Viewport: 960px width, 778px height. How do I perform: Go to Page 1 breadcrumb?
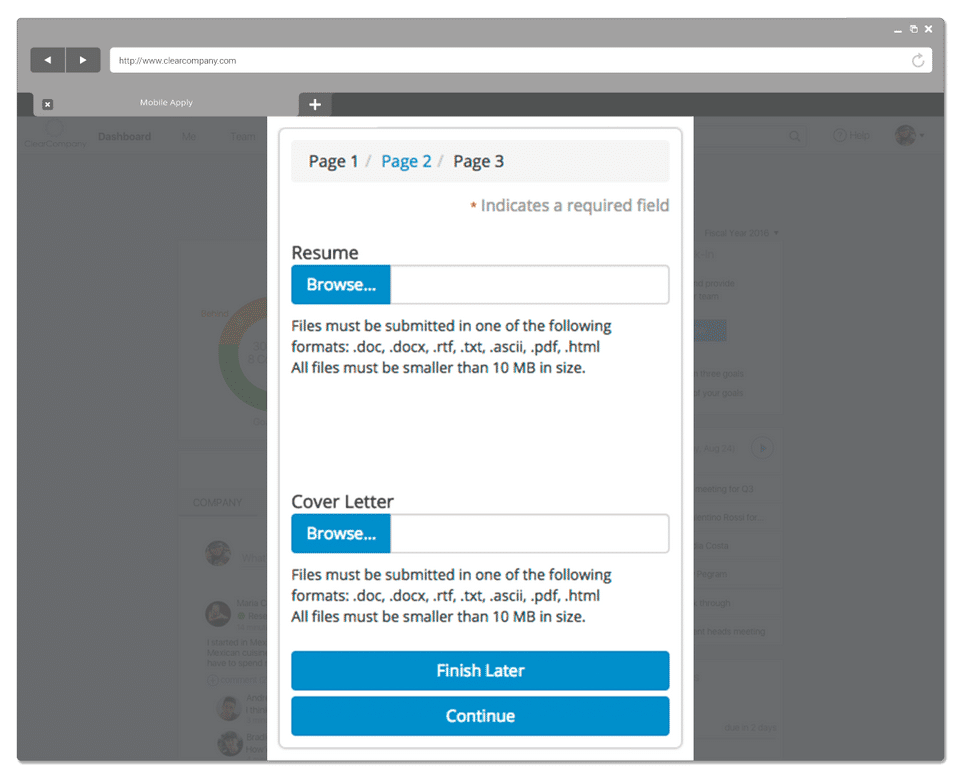[x=333, y=161]
